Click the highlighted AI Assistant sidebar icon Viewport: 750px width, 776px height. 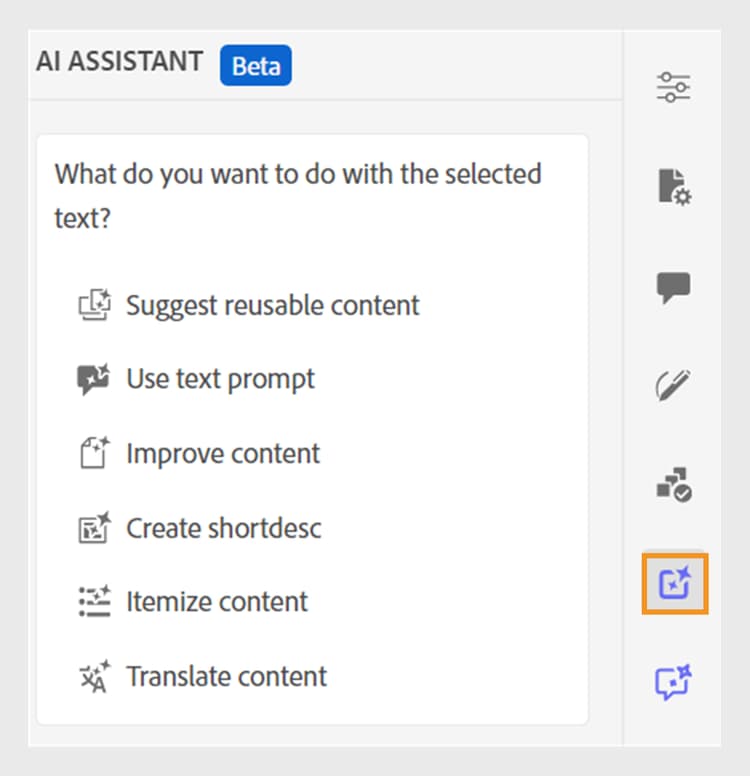click(675, 583)
